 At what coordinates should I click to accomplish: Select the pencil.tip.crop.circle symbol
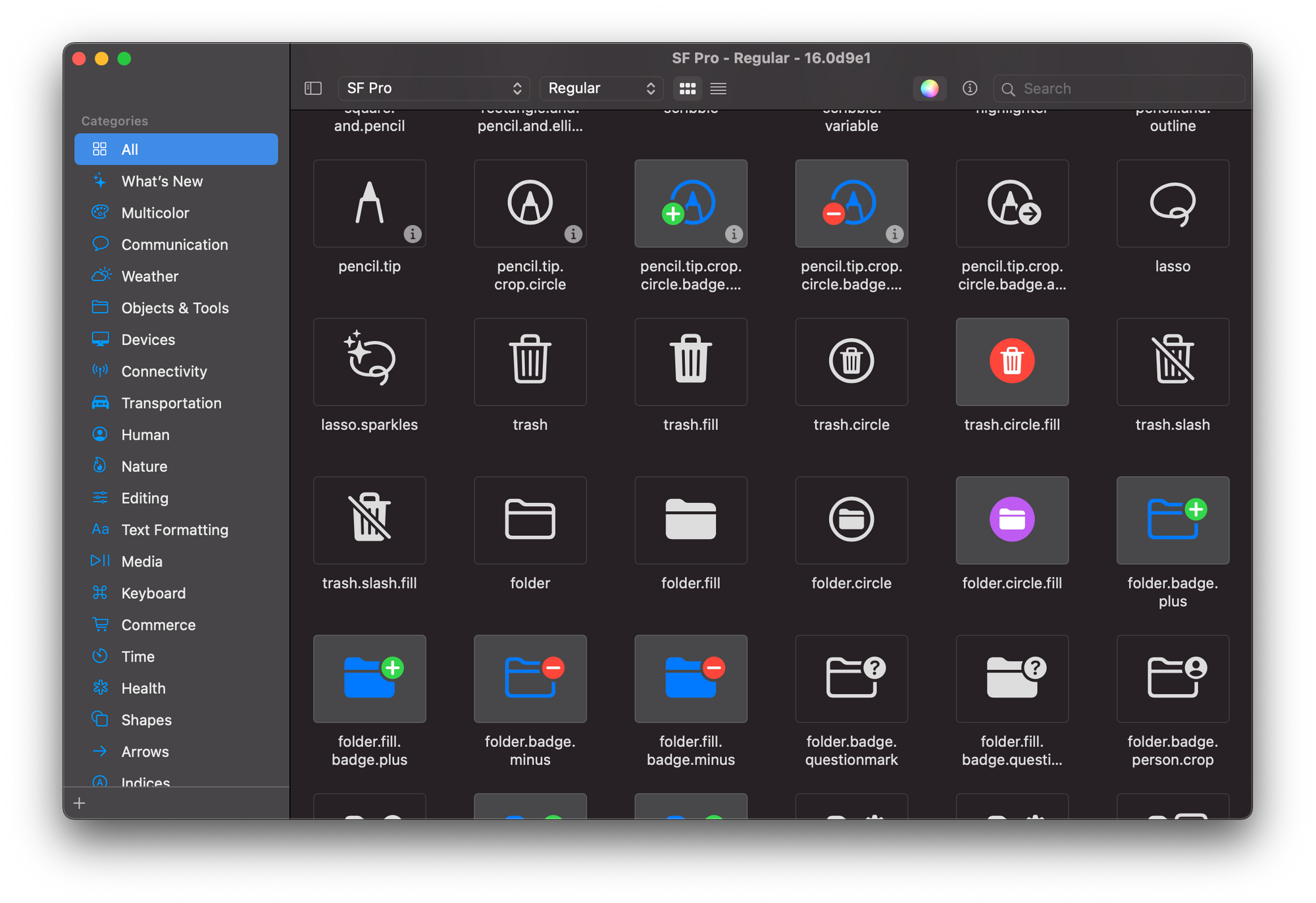[530, 203]
